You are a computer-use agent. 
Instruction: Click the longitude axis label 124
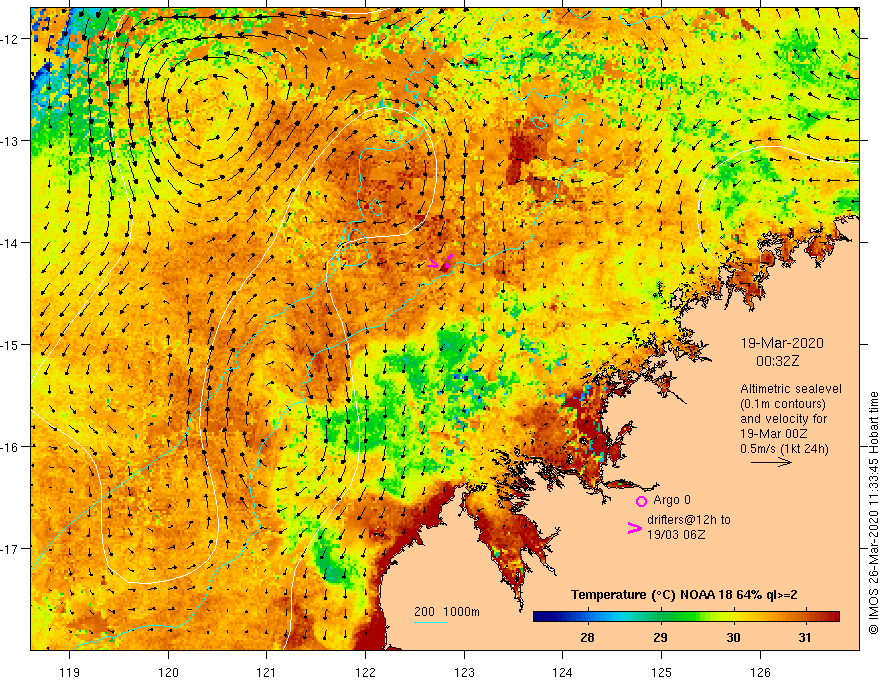[x=563, y=672]
